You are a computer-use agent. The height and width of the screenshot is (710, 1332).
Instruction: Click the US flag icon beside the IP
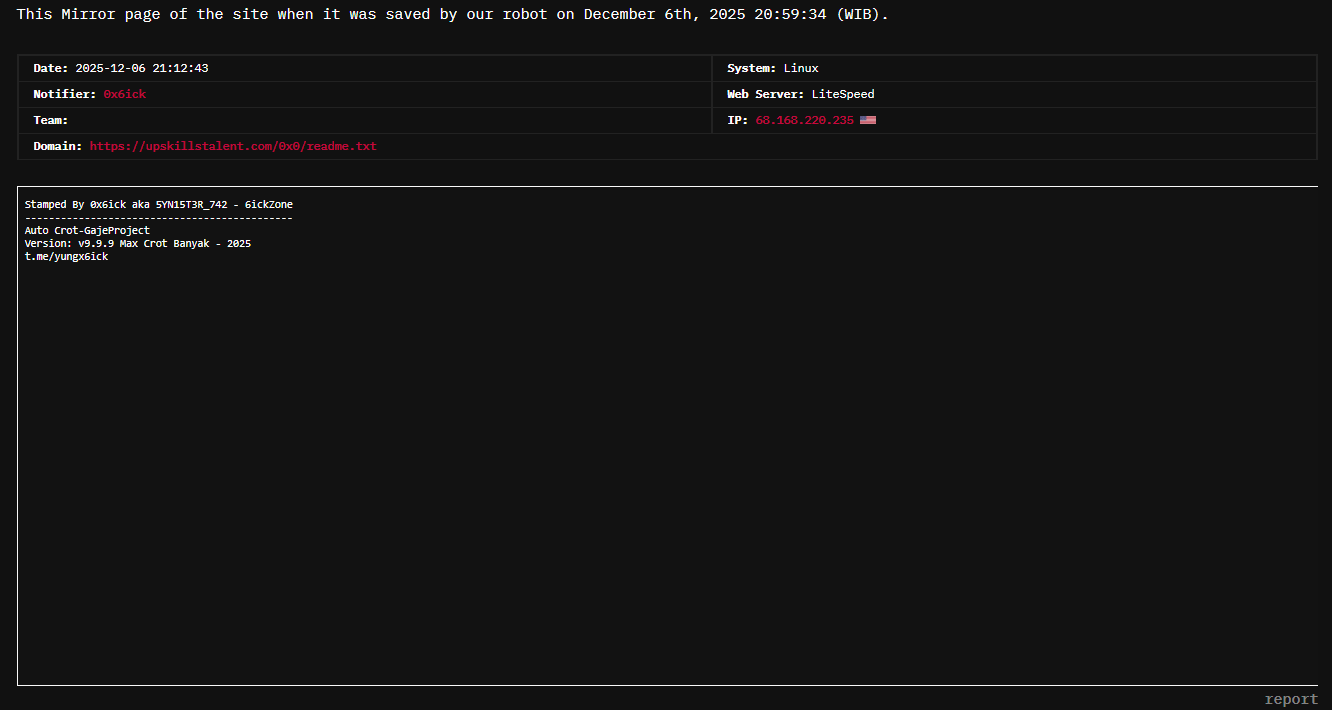pyautogui.click(x=867, y=121)
